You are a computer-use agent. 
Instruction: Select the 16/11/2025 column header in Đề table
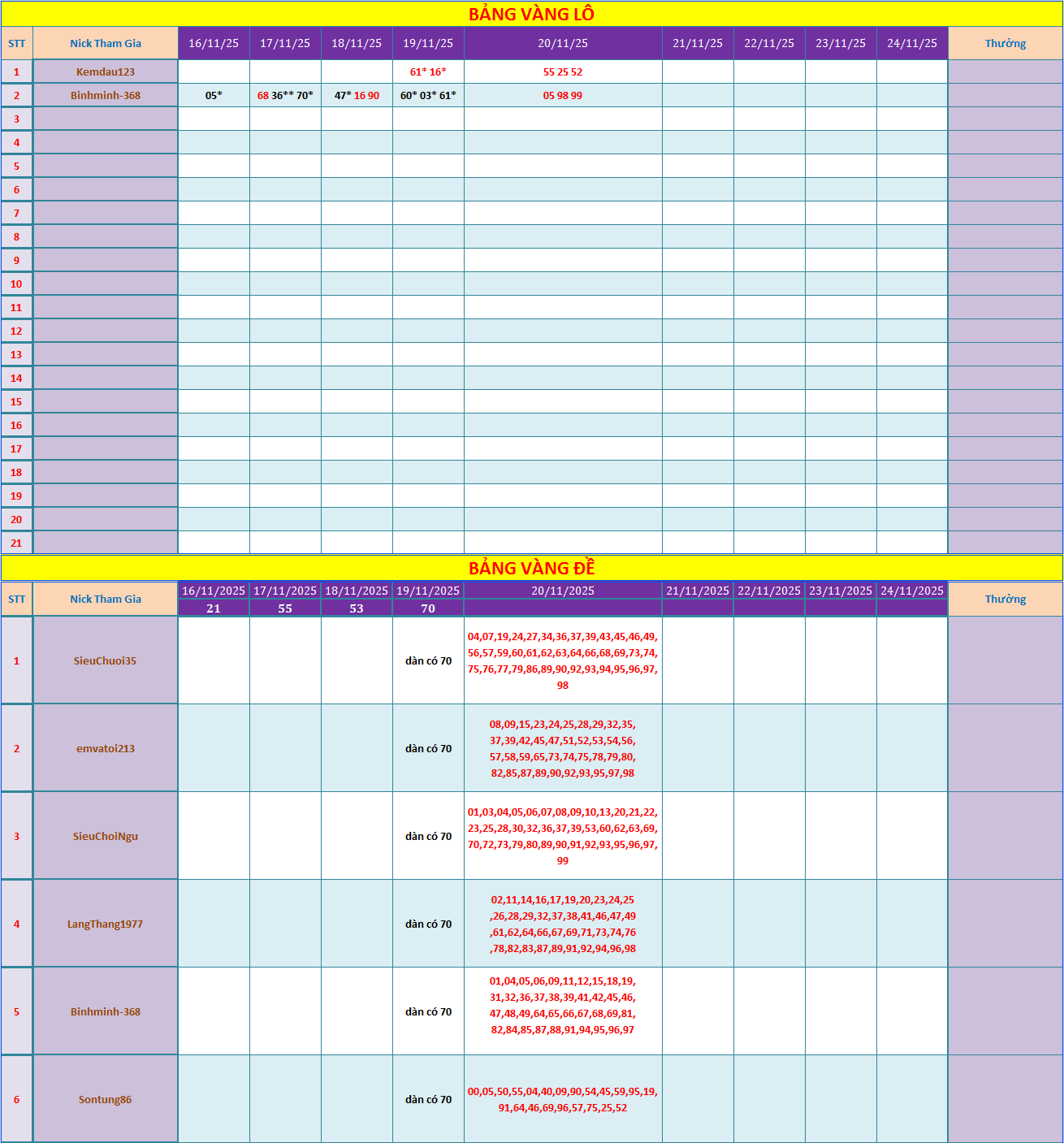click(x=214, y=591)
